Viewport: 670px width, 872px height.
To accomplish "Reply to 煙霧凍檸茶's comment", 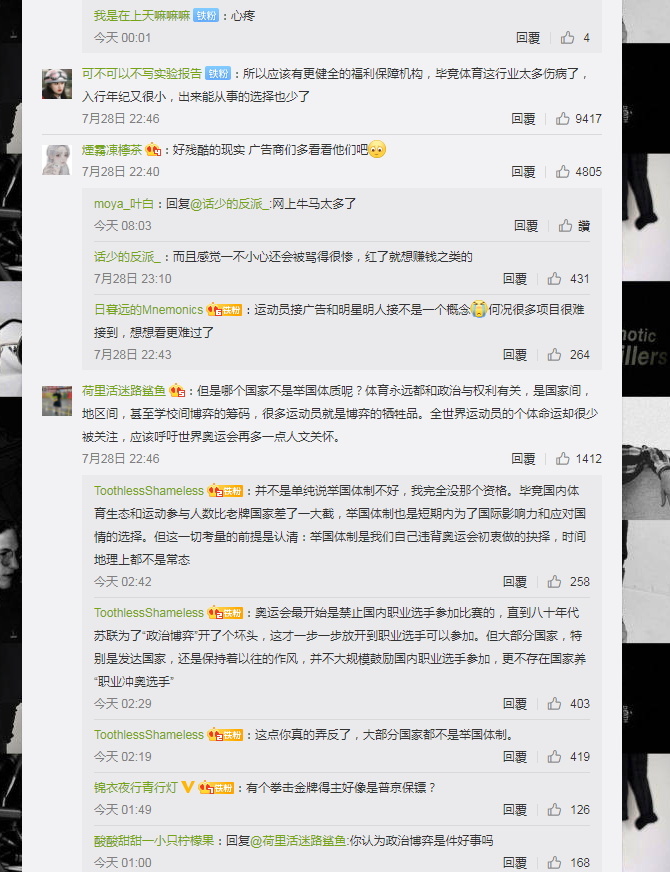I will (x=523, y=171).
